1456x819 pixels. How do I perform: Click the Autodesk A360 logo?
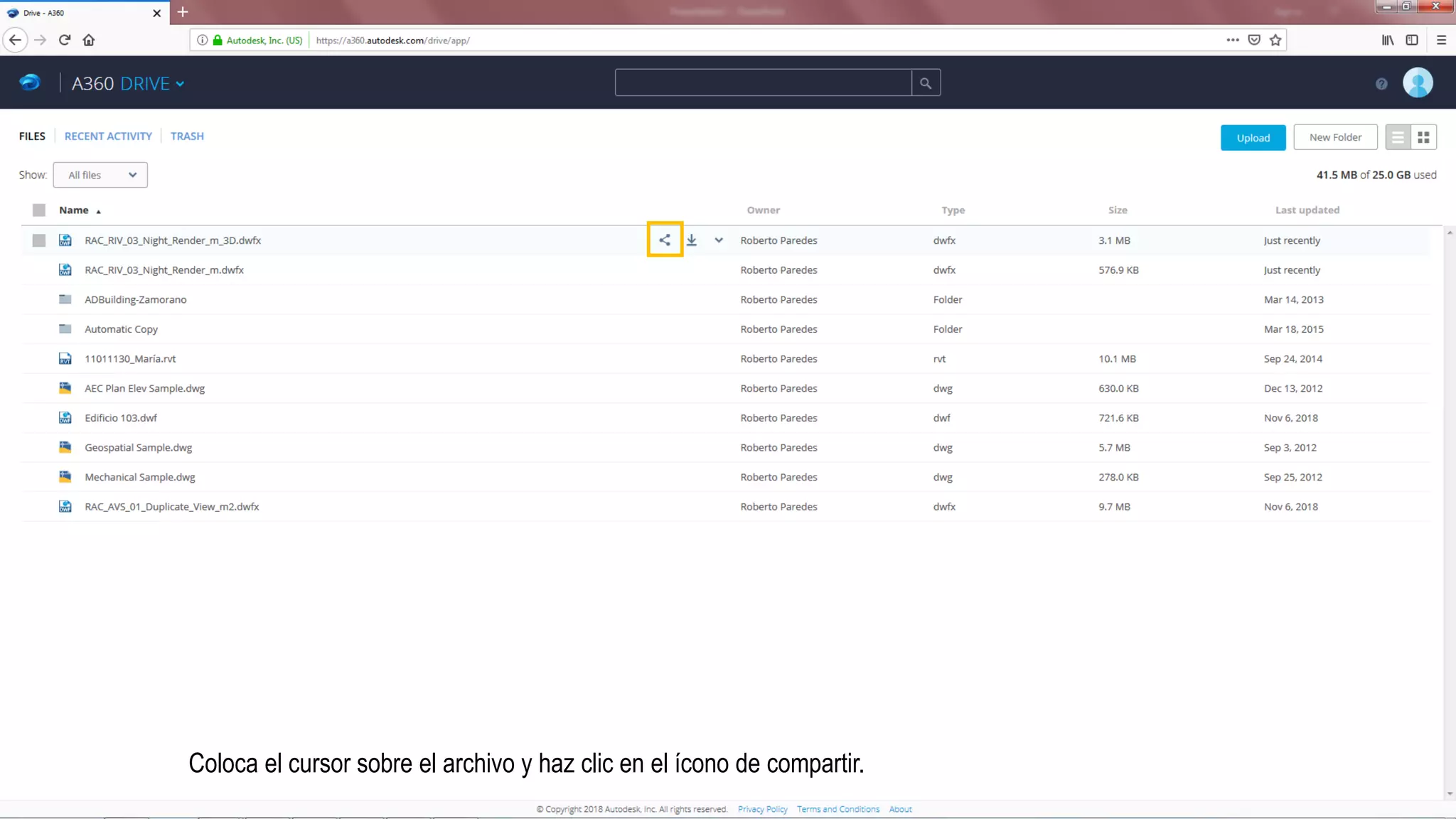point(30,82)
